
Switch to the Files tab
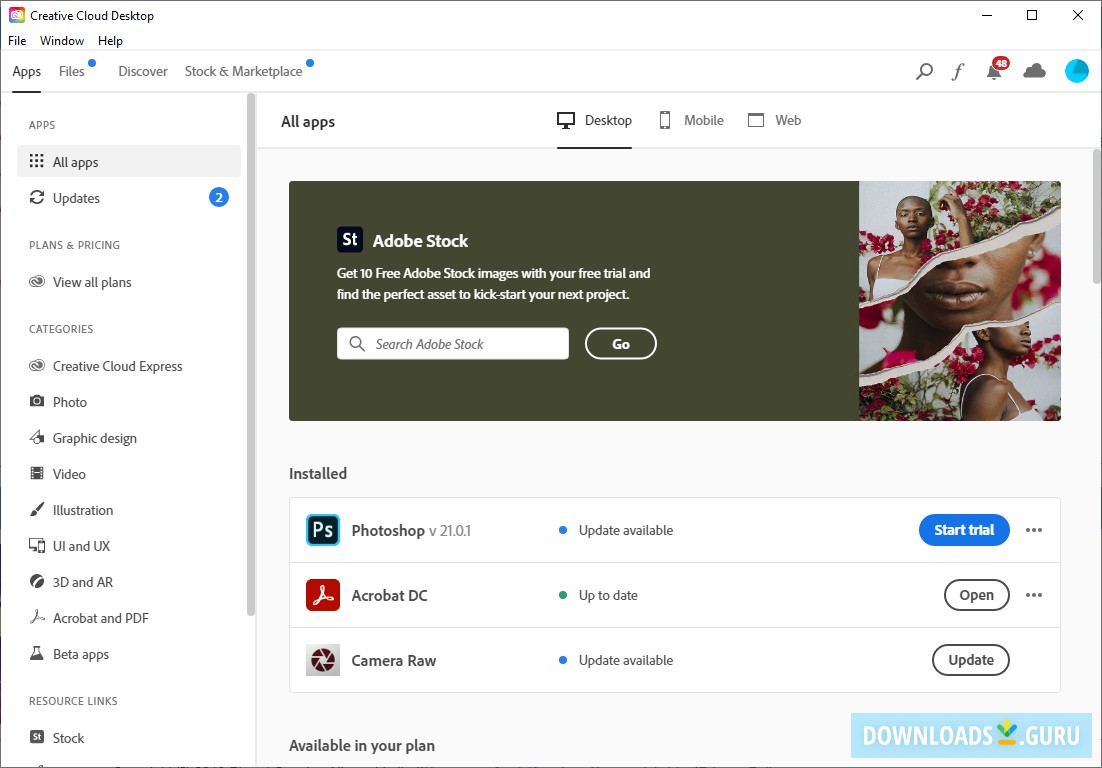click(70, 71)
